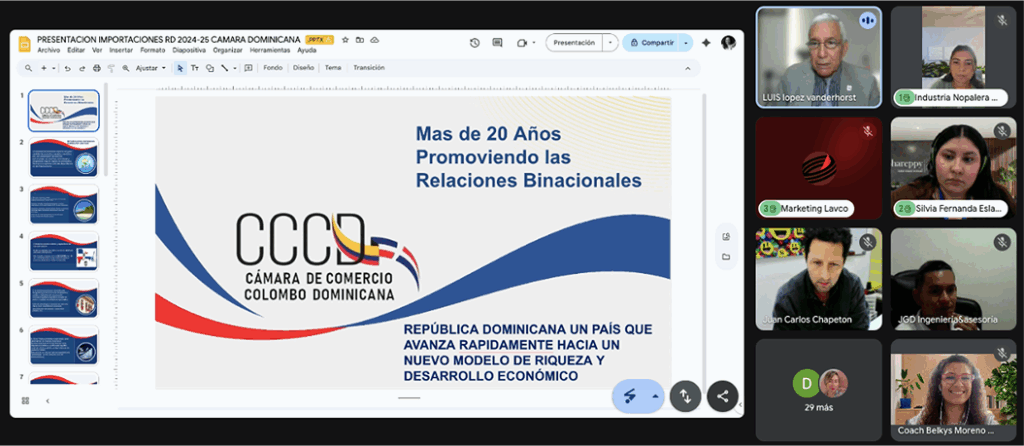Viewport: 1024px width, 446px height.
Task: Open the Editar menu
Action: [76, 50]
